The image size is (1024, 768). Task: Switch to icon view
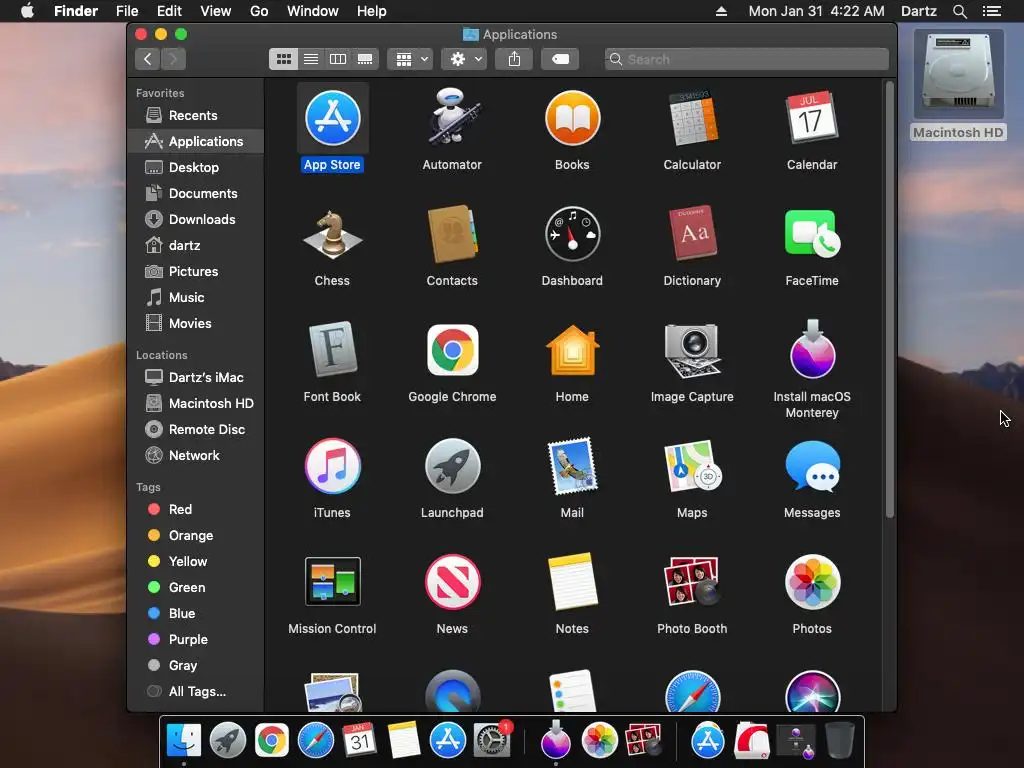pos(283,59)
